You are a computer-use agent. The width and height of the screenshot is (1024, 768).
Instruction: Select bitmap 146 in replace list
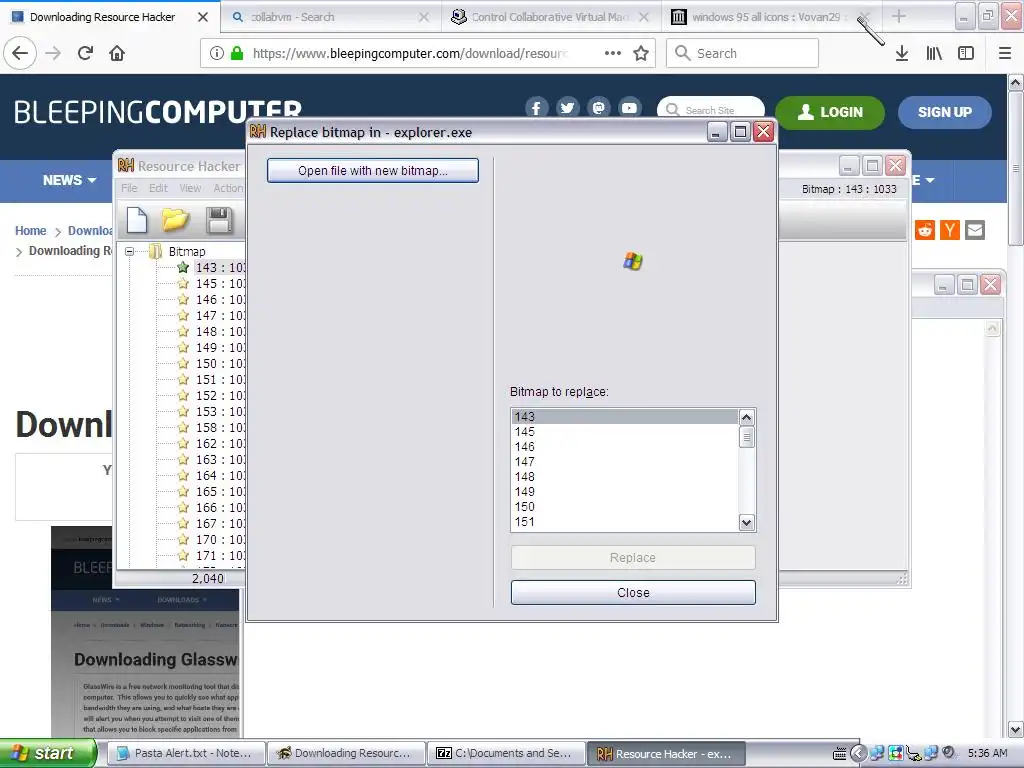(x=625, y=447)
